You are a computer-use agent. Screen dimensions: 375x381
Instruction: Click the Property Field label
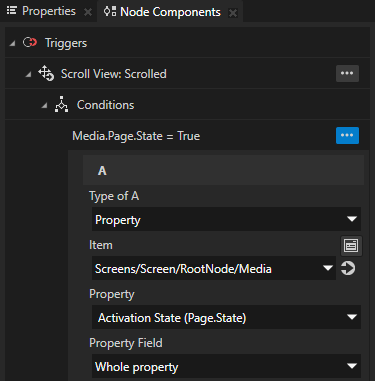tap(126, 343)
